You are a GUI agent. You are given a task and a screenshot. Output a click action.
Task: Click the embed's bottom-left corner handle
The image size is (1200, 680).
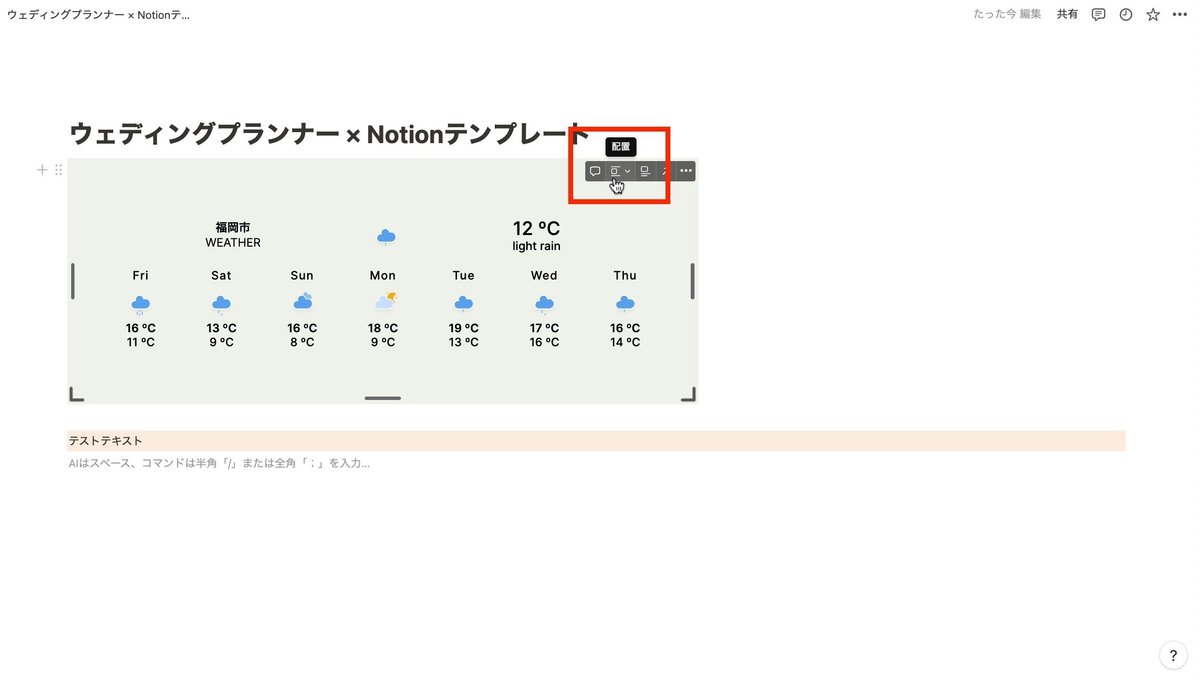tap(76, 395)
